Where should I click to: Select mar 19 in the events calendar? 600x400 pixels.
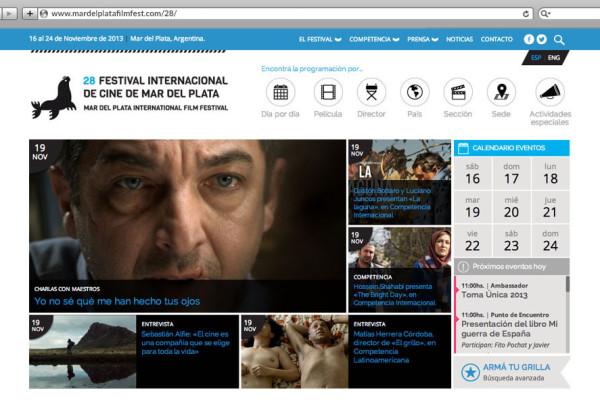click(x=473, y=207)
